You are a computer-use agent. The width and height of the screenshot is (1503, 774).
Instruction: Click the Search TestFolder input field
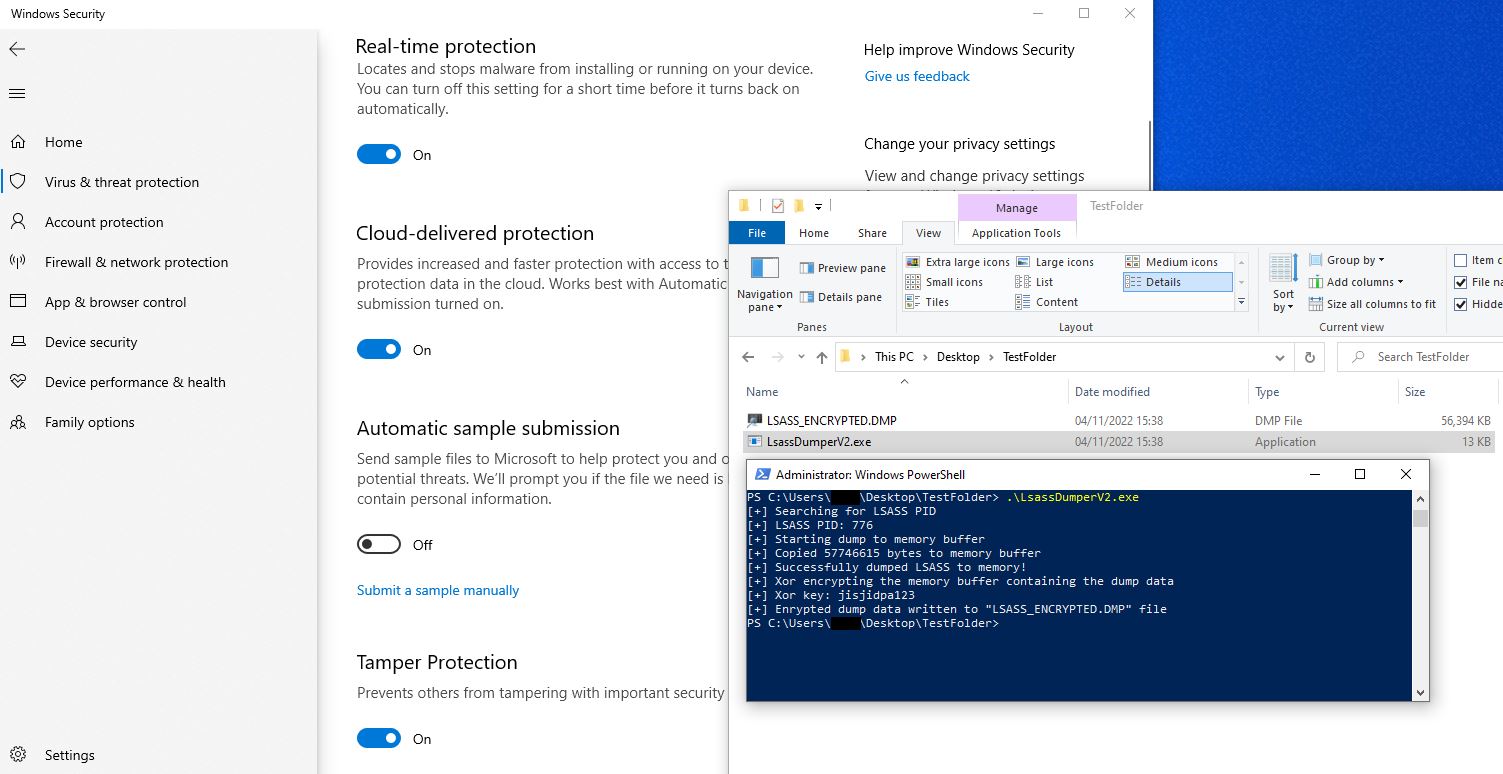pos(1423,357)
